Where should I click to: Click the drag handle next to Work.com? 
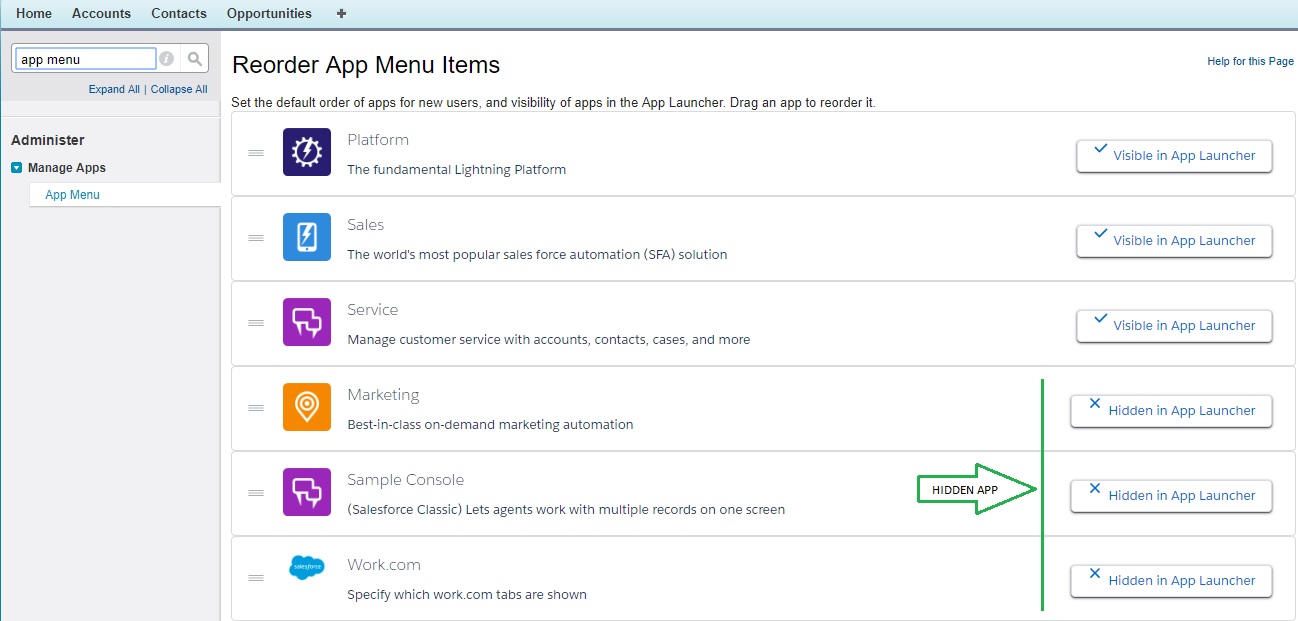255,578
